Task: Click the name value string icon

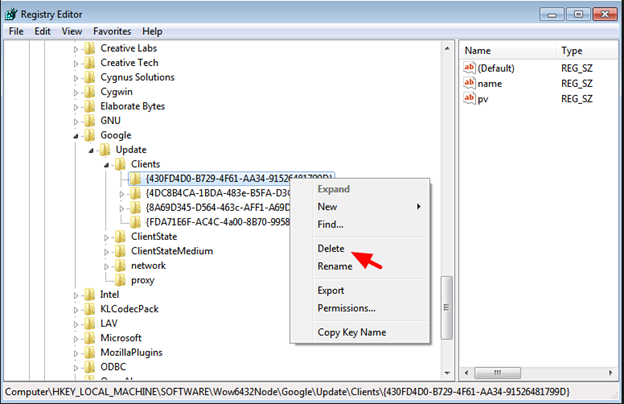Action: tap(469, 83)
